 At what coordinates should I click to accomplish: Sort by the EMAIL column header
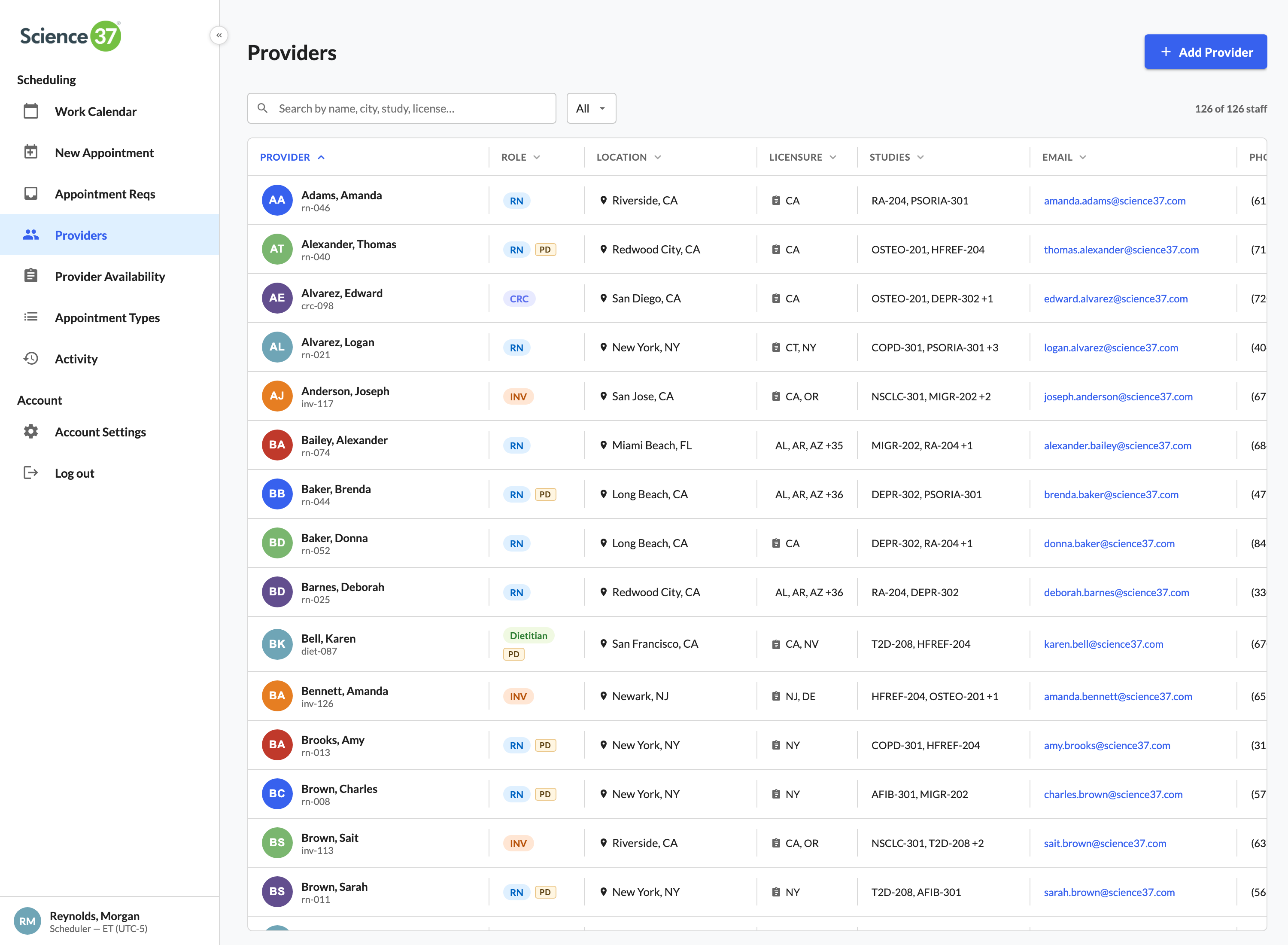point(1063,157)
